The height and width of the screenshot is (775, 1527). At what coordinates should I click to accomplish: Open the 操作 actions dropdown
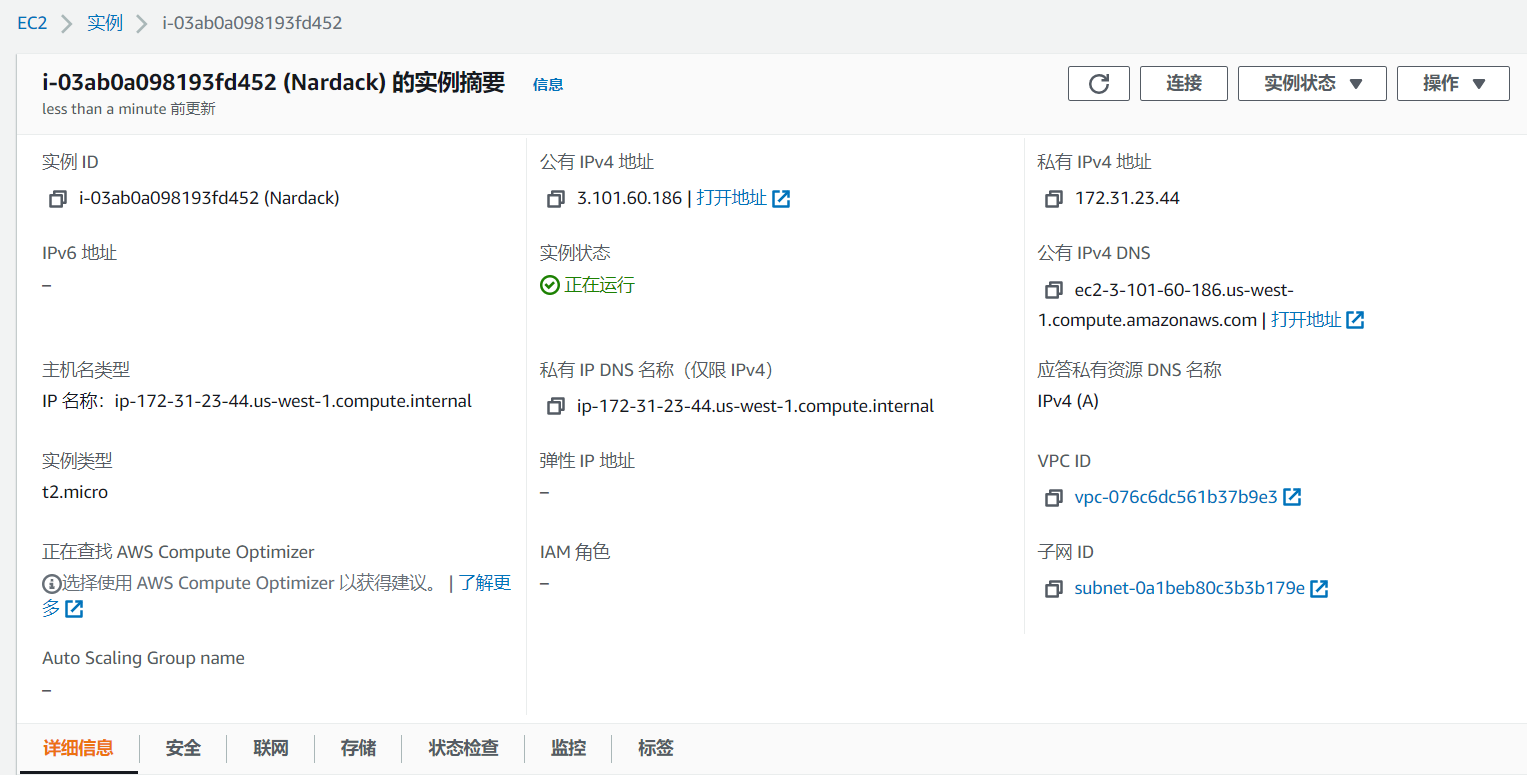(x=1453, y=84)
